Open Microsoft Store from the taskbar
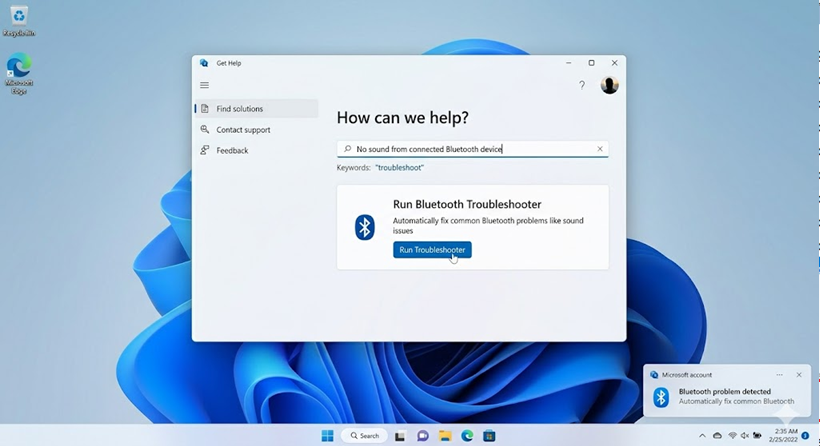Screen dimensions: 820x446 click(489, 436)
